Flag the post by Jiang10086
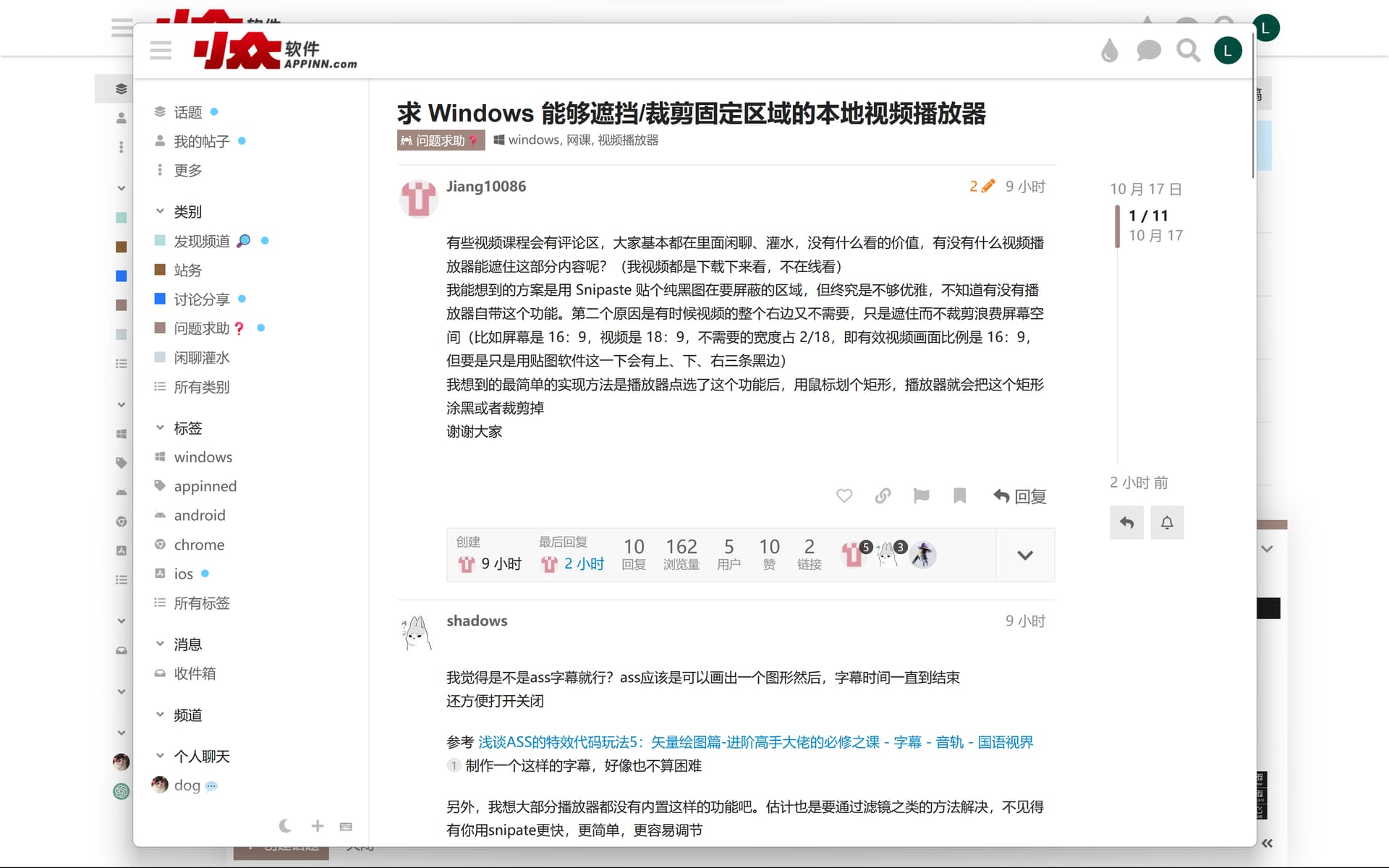Screen dimensions: 1389x868 click(921, 496)
